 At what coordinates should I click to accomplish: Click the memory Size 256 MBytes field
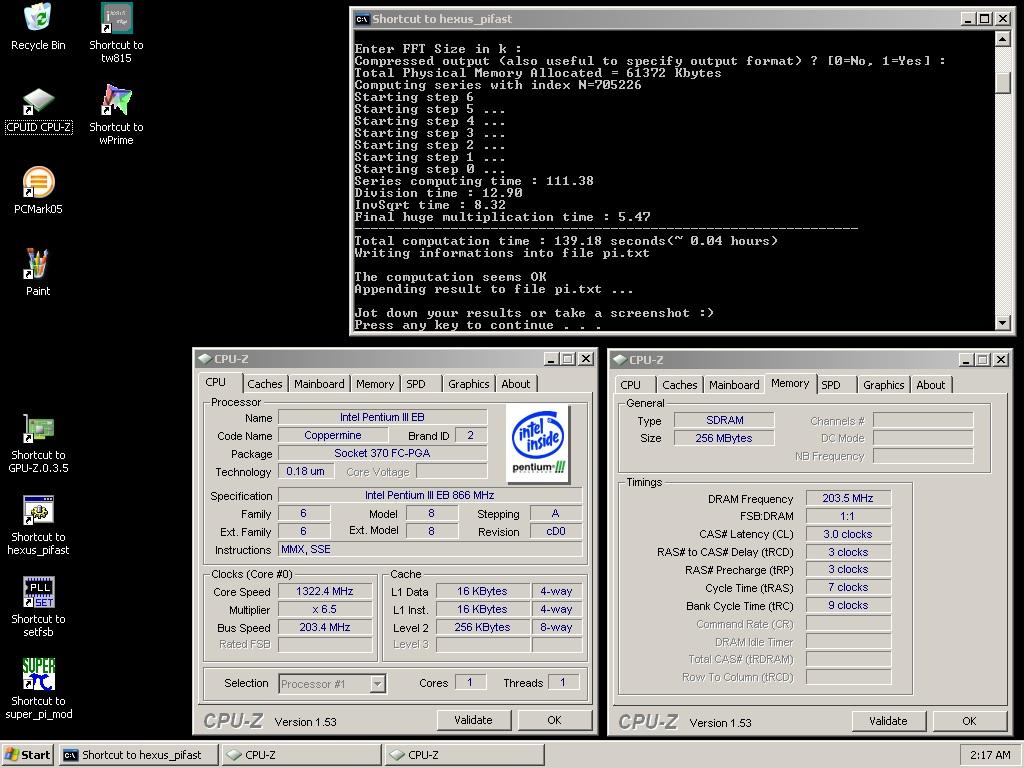point(724,438)
